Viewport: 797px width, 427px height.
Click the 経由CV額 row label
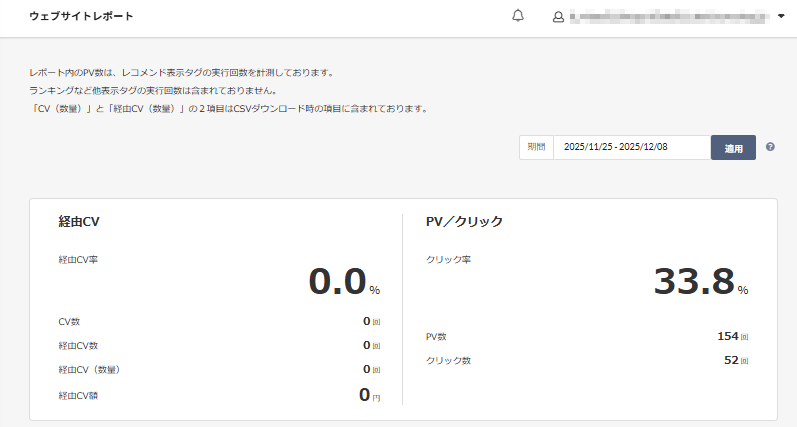pyautogui.click(x=78, y=395)
